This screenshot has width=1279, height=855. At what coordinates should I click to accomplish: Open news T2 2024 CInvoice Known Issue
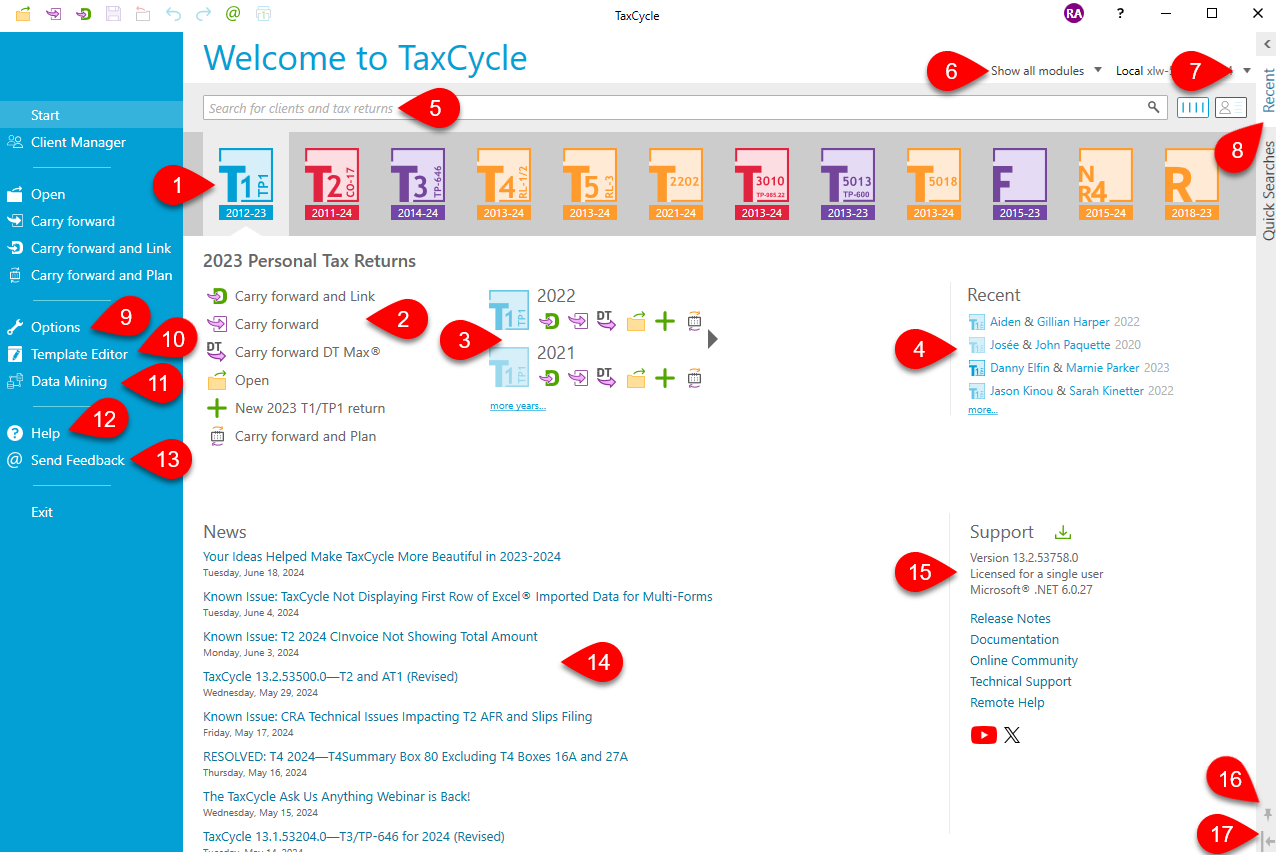click(x=370, y=637)
